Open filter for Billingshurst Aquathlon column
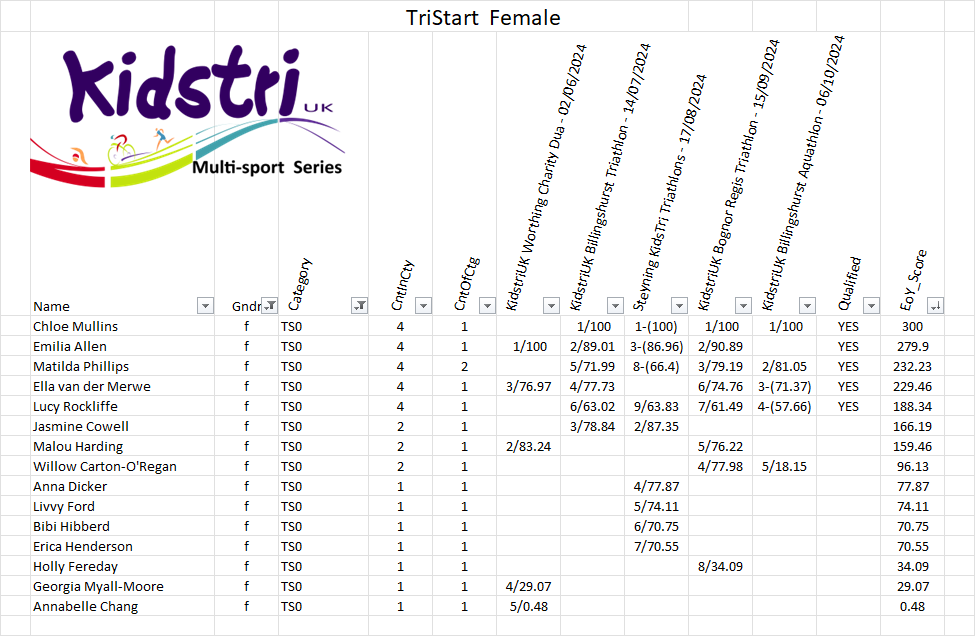This screenshot has width=975, height=636. tap(807, 306)
